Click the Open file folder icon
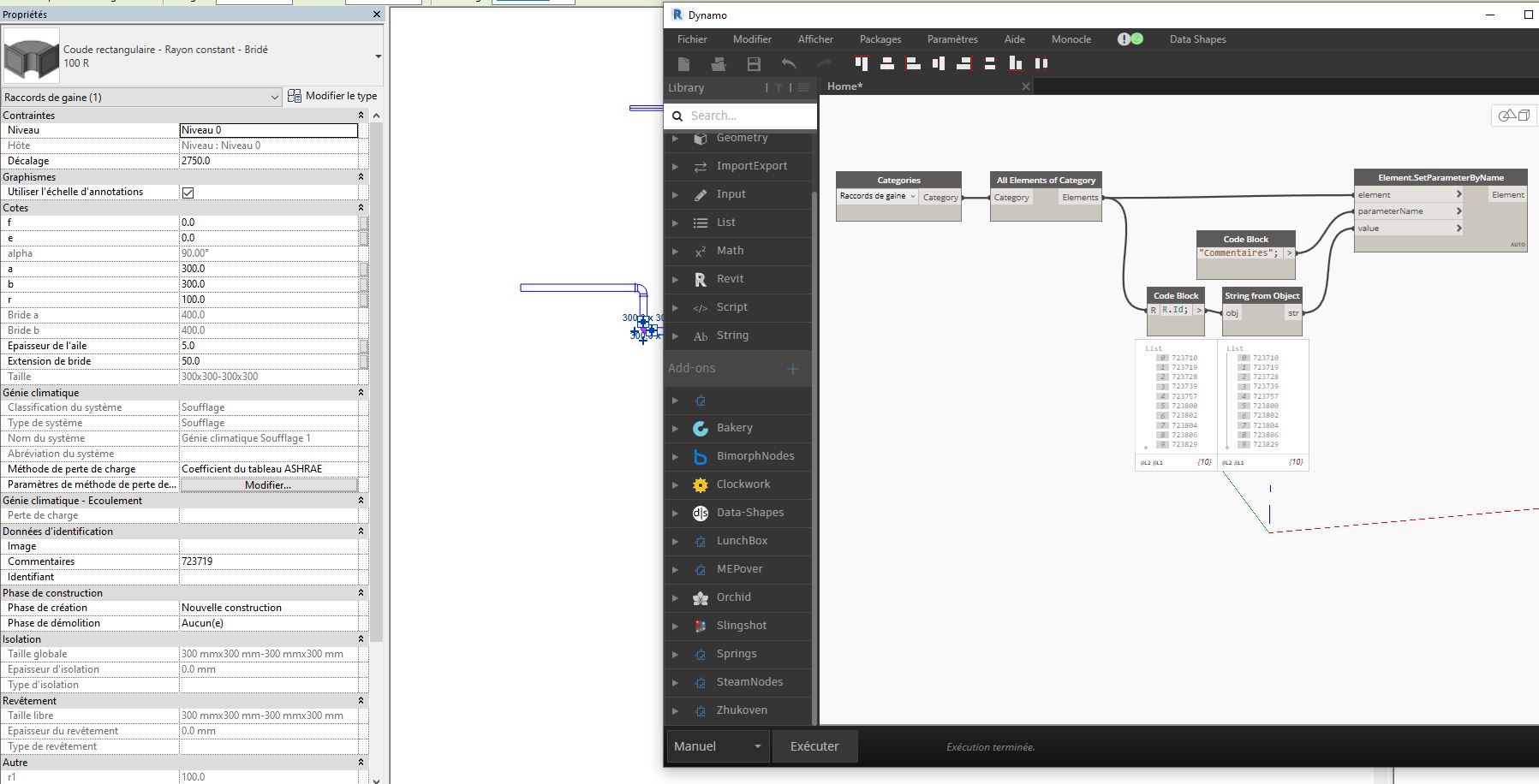Screen dimensions: 1539x784 719,64
